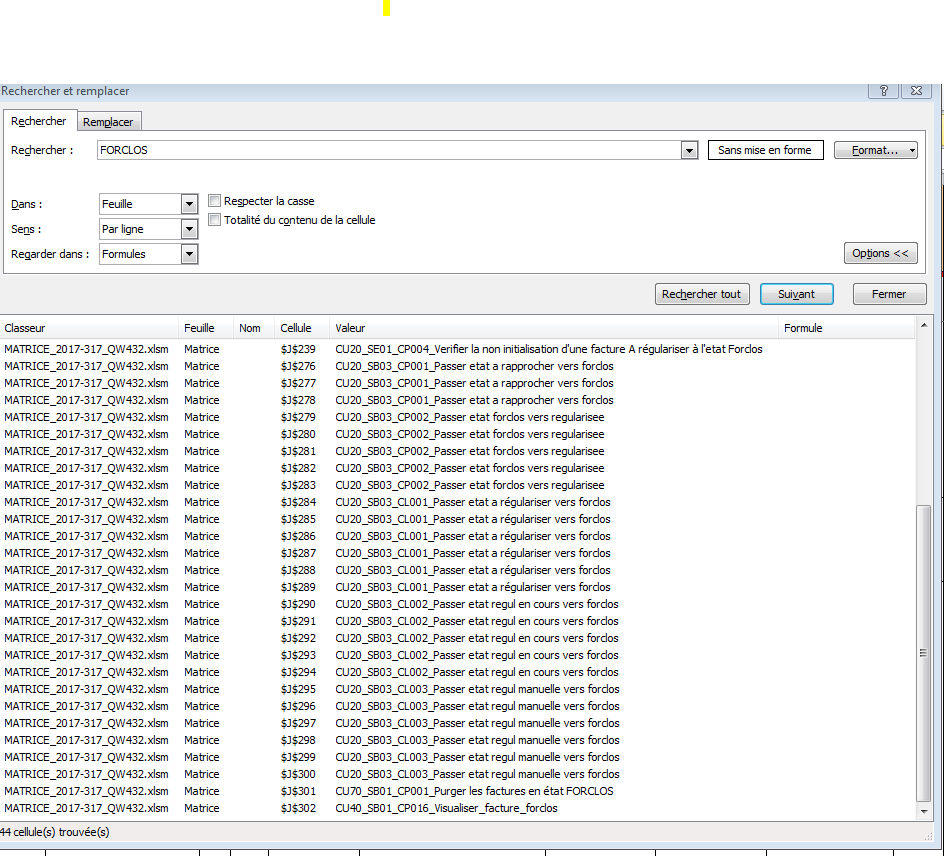Expand the Sens Par ligne dropdown
The height and width of the screenshot is (856, 944).
tap(189, 229)
